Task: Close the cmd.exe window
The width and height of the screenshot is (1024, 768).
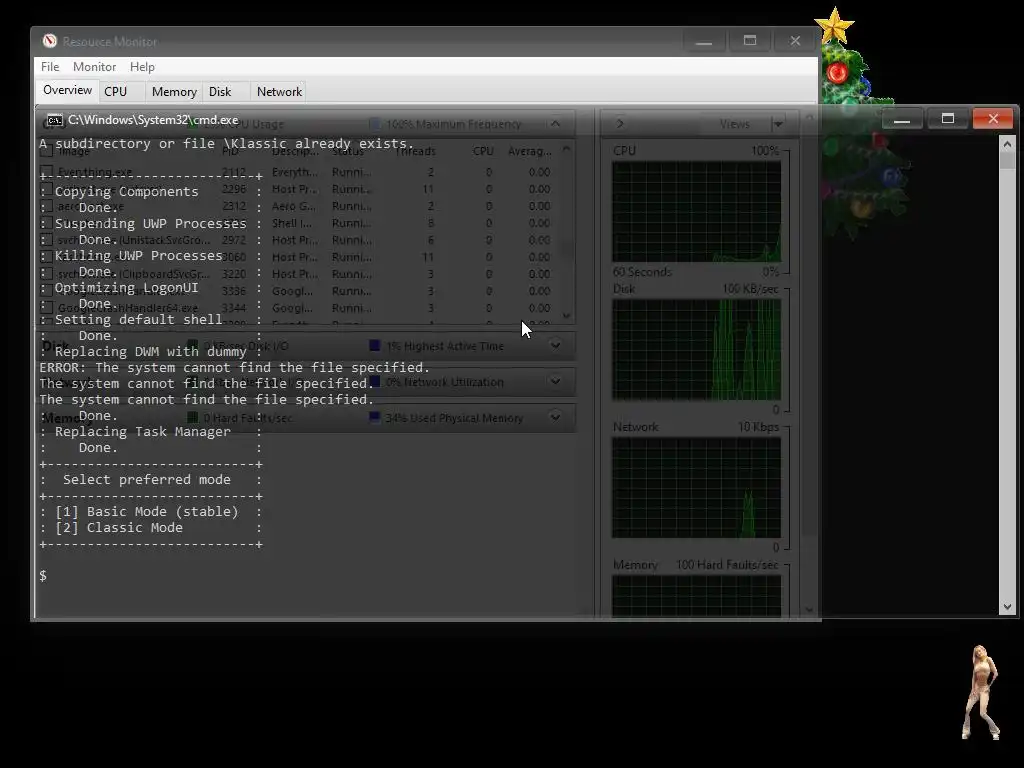Action: (x=993, y=119)
